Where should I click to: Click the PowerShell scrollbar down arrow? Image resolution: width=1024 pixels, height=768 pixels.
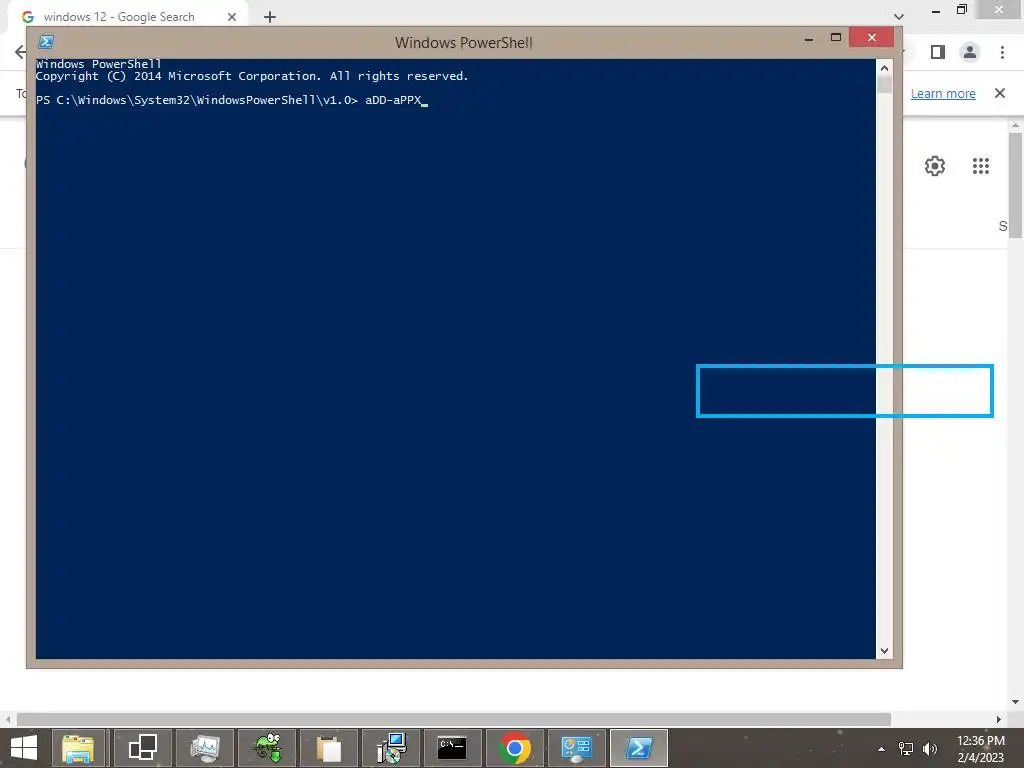884,650
